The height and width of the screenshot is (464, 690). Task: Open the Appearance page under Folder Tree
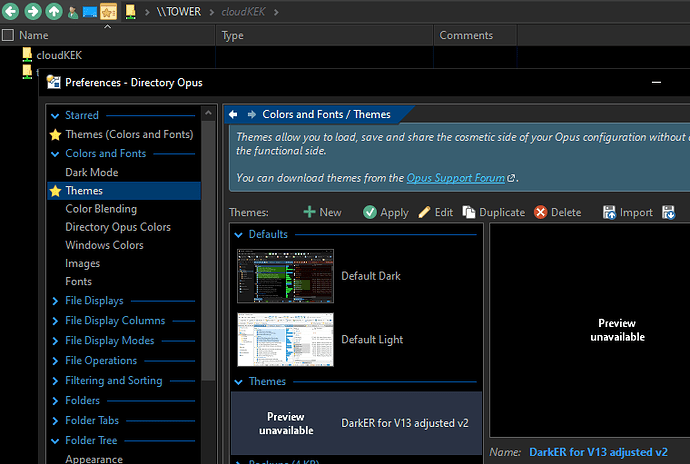tap(94, 459)
